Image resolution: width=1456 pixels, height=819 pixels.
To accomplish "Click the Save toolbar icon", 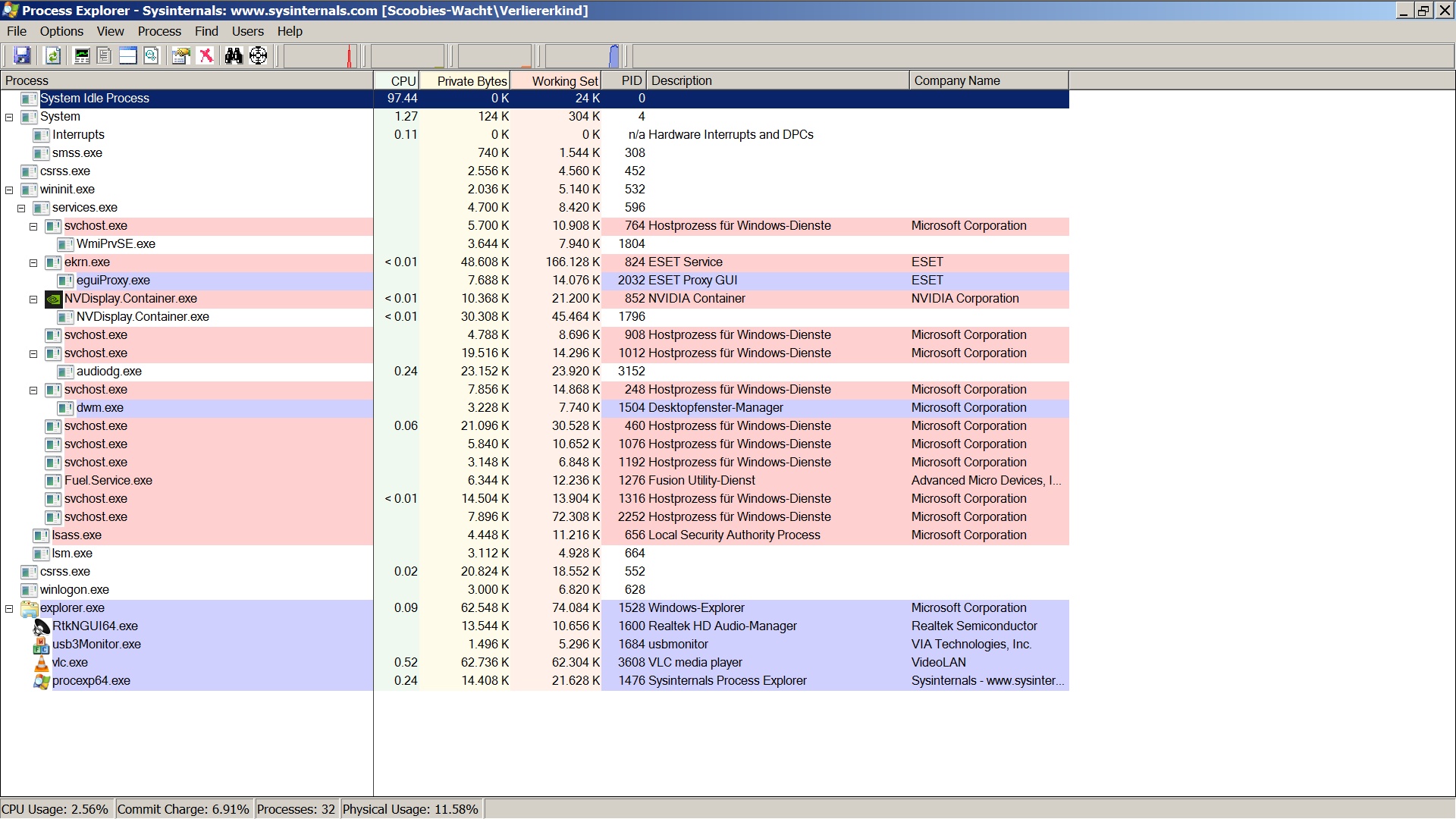I will pos(22,55).
